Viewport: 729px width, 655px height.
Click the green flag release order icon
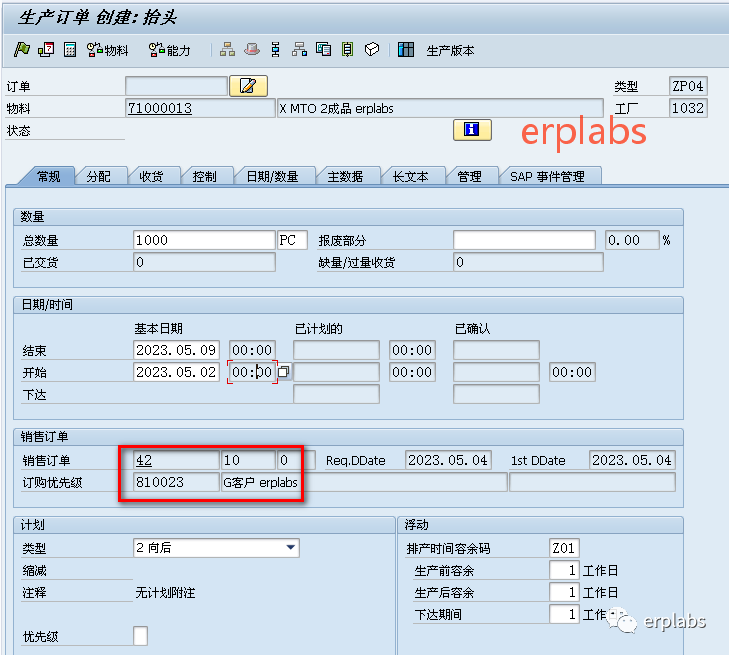[22, 49]
